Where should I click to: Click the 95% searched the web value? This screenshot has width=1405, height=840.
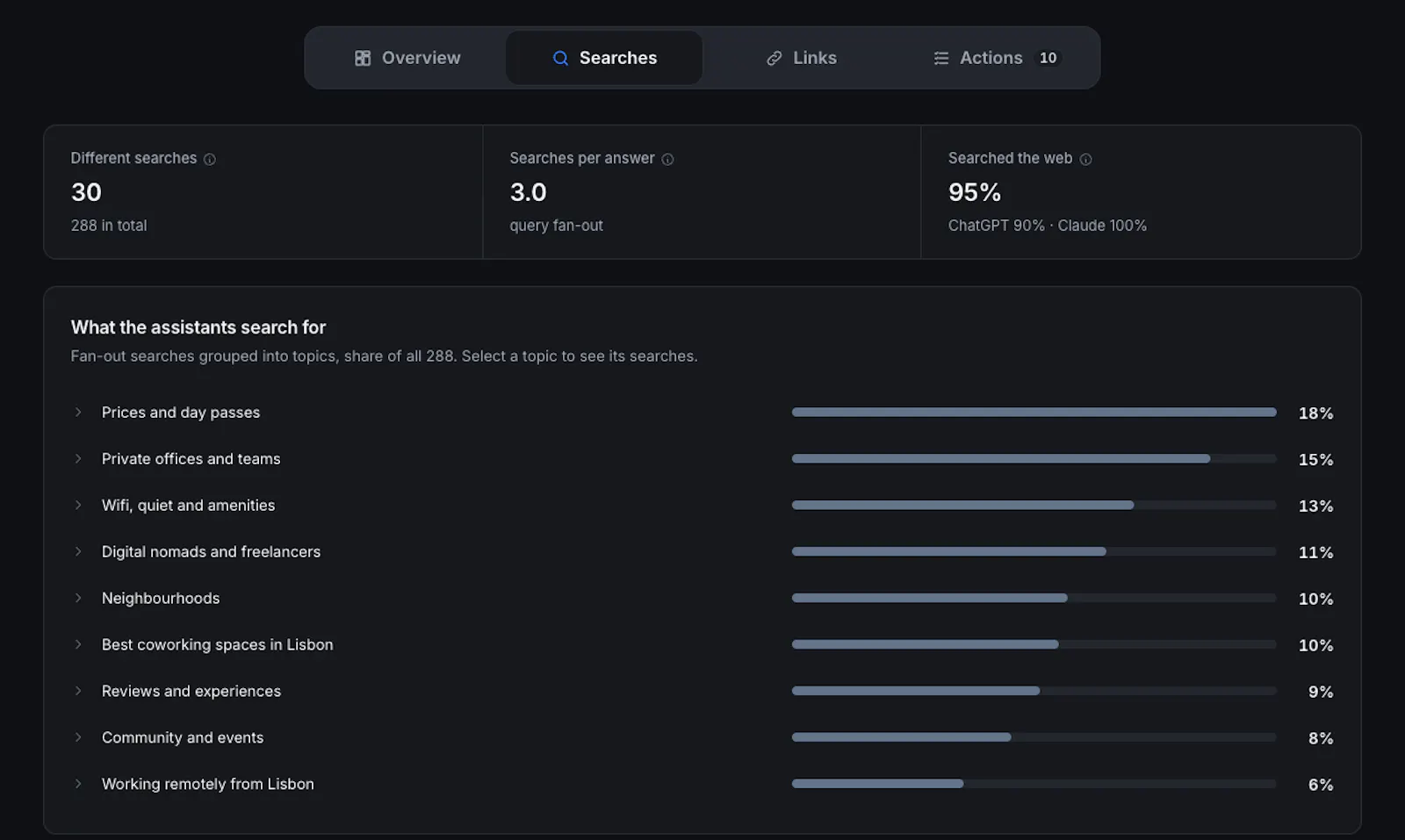pyautogui.click(x=975, y=192)
